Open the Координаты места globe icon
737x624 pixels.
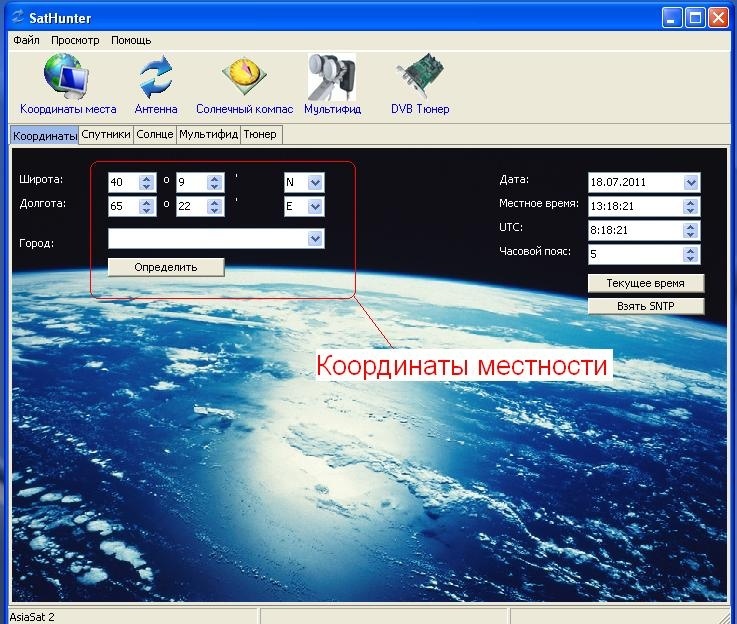67,77
